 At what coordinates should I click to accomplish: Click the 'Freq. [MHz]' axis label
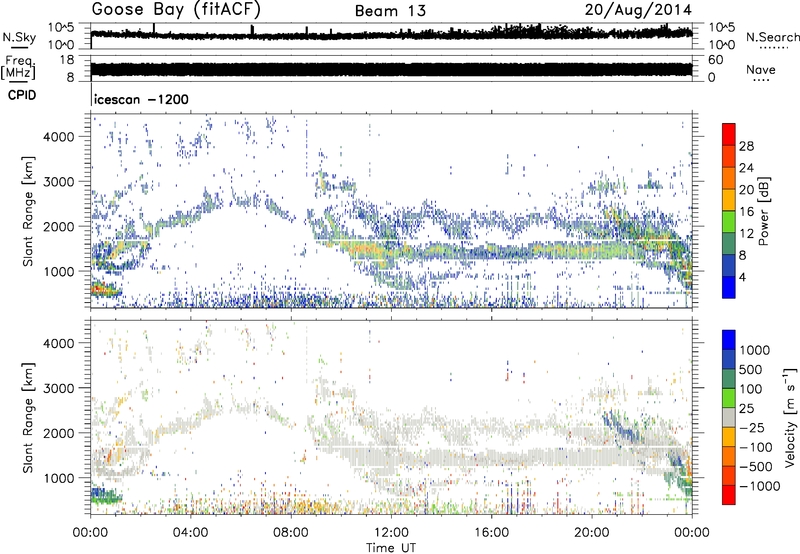pyautogui.click(x=18, y=68)
